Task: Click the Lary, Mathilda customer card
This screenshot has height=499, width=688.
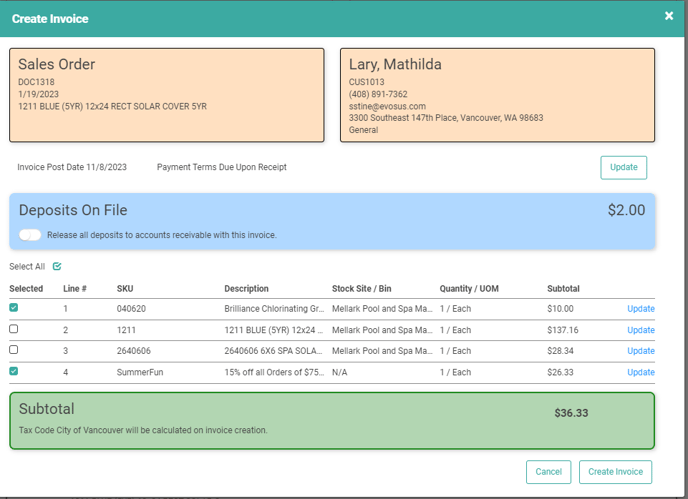Action: (497, 95)
